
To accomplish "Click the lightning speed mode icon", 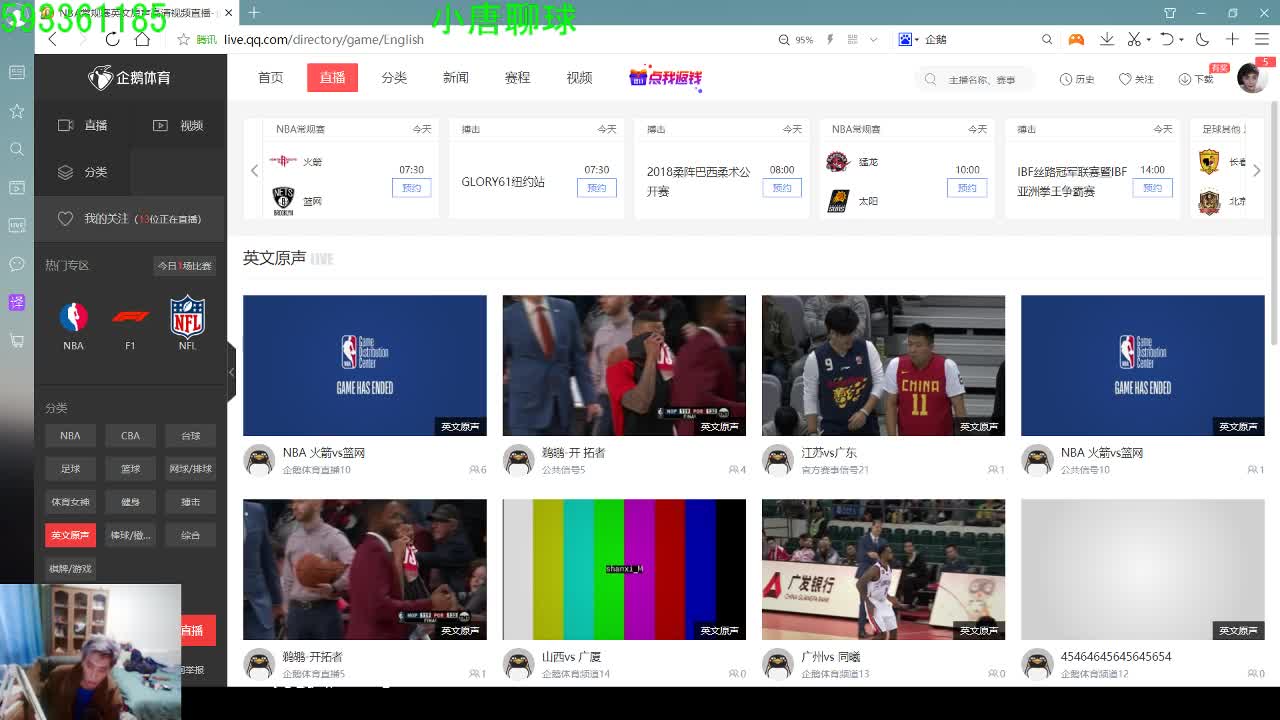I will tap(829, 40).
